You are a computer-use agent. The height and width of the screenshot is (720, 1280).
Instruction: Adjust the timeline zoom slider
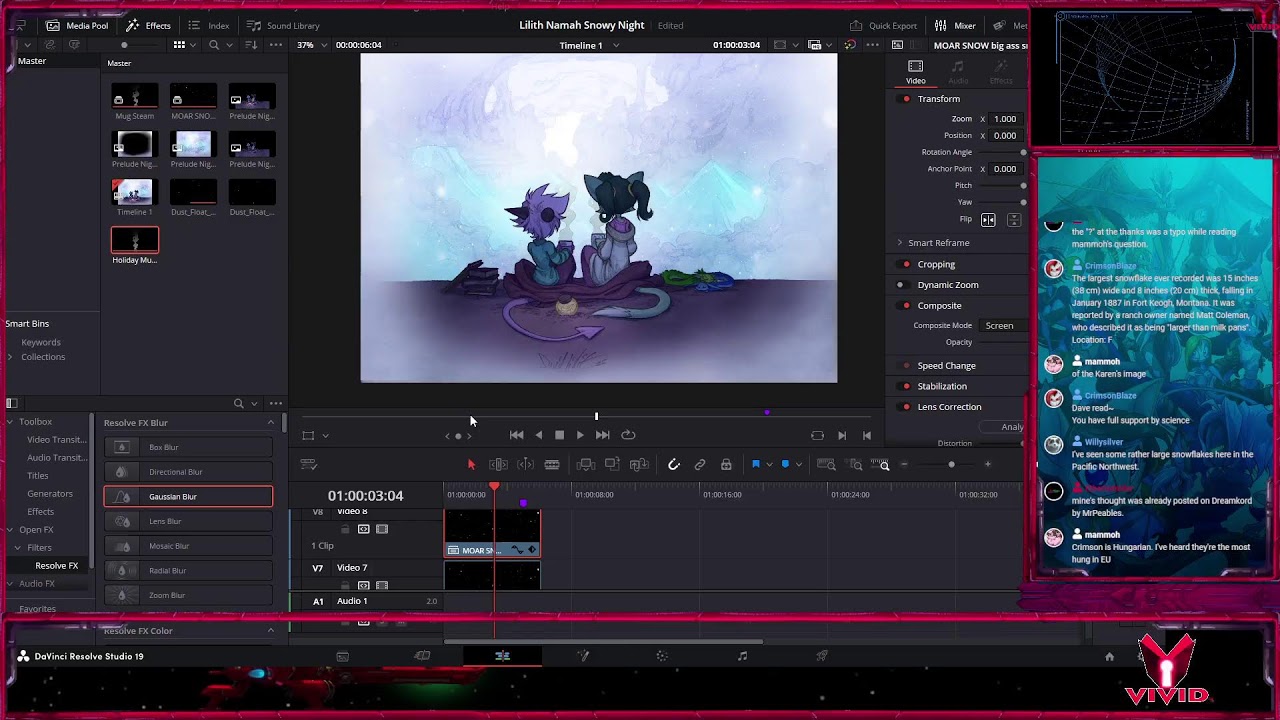951,464
